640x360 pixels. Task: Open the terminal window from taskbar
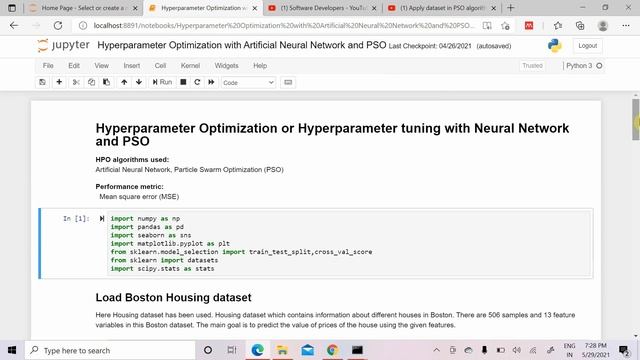[357, 350]
